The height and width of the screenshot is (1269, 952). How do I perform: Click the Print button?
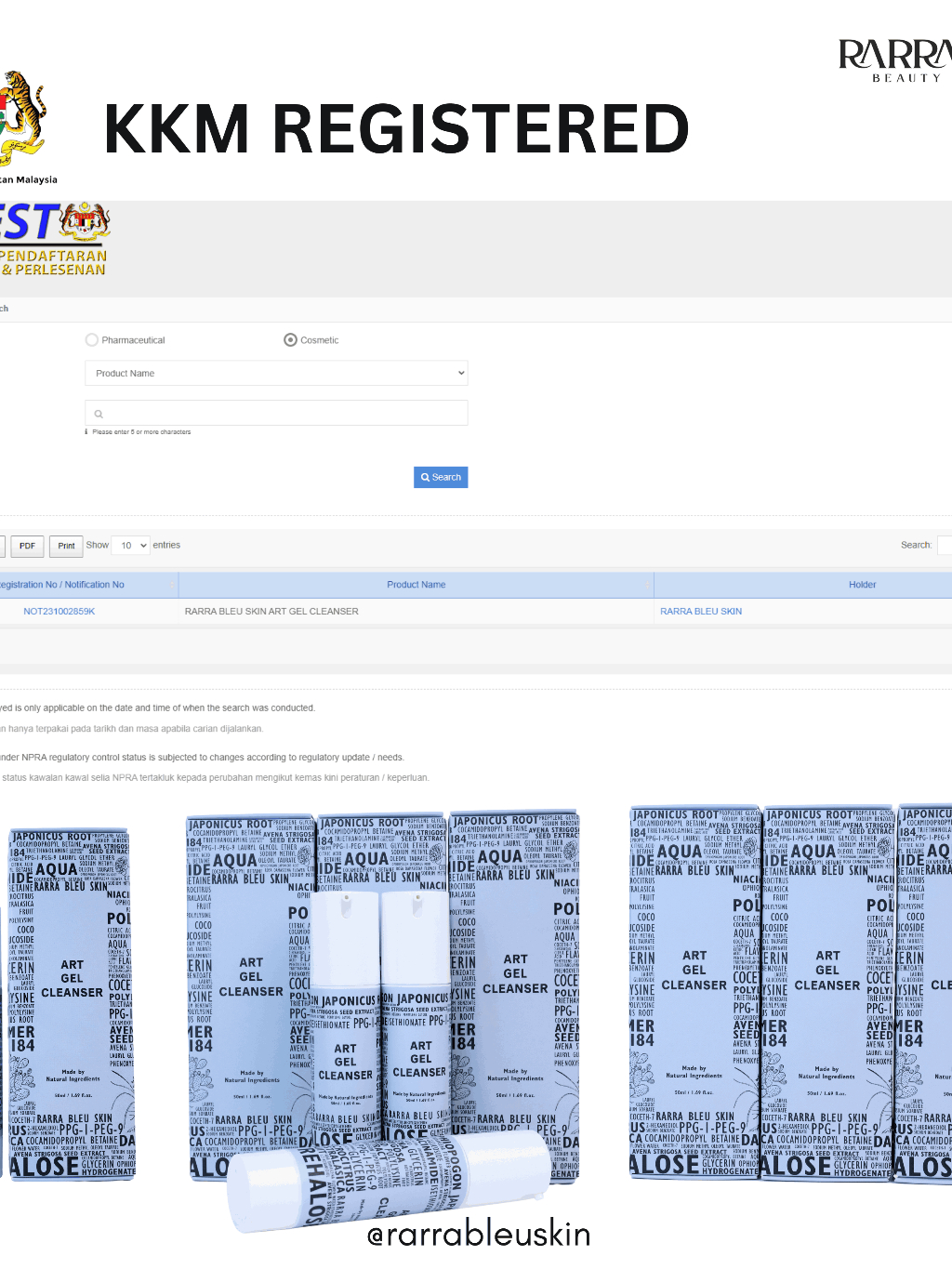66,546
